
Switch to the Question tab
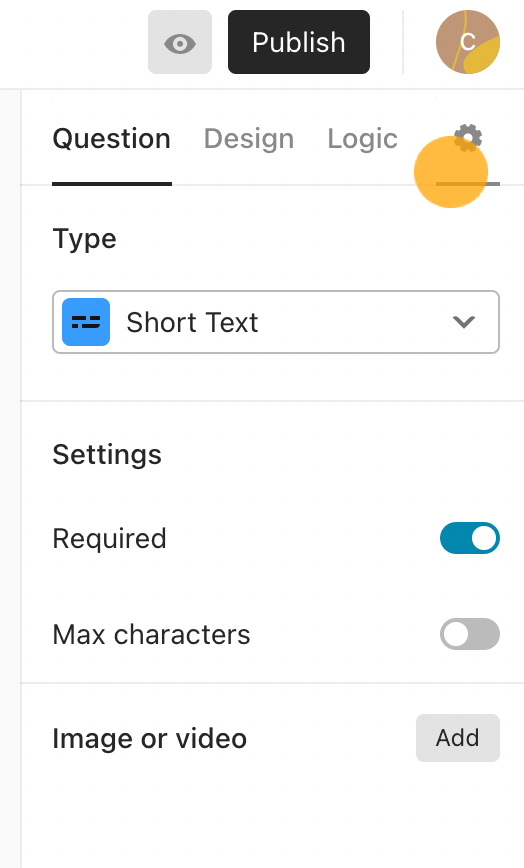[x=112, y=138]
